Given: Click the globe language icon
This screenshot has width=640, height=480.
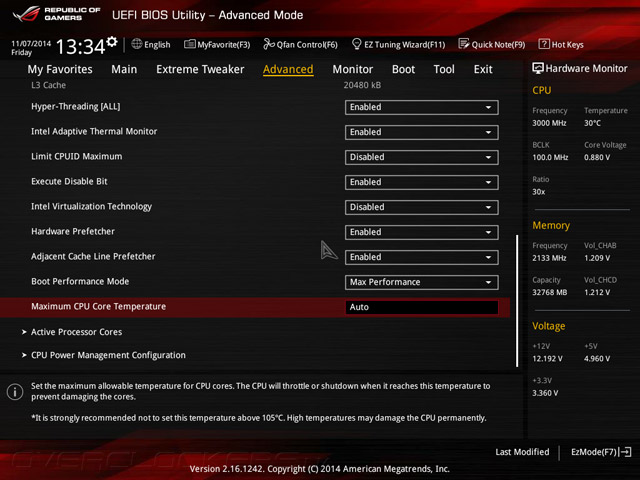Looking at the screenshot, I should [x=137, y=44].
